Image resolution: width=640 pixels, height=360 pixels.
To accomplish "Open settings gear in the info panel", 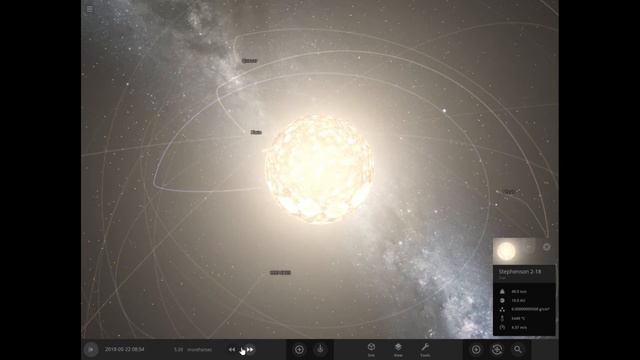I will click(547, 247).
